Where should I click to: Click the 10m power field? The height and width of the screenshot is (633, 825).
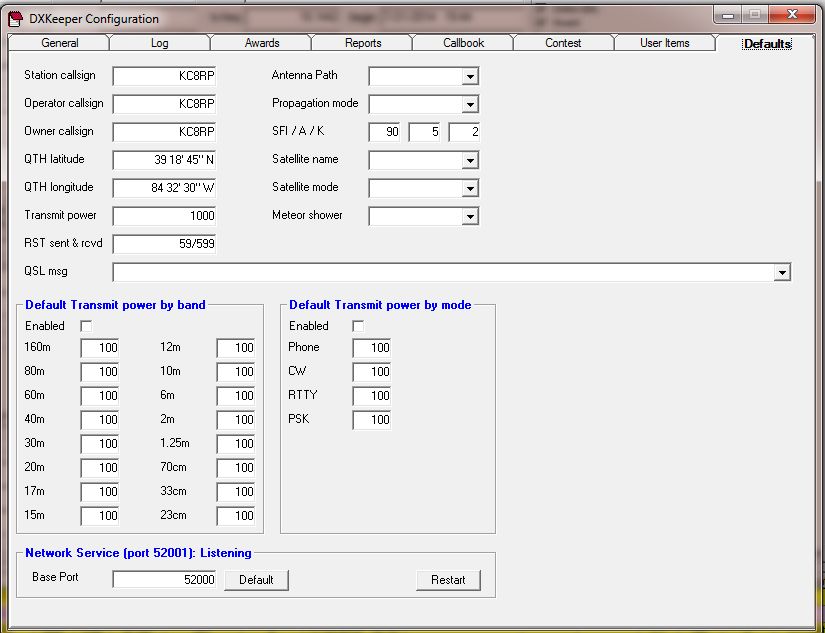tap(236, 372)
